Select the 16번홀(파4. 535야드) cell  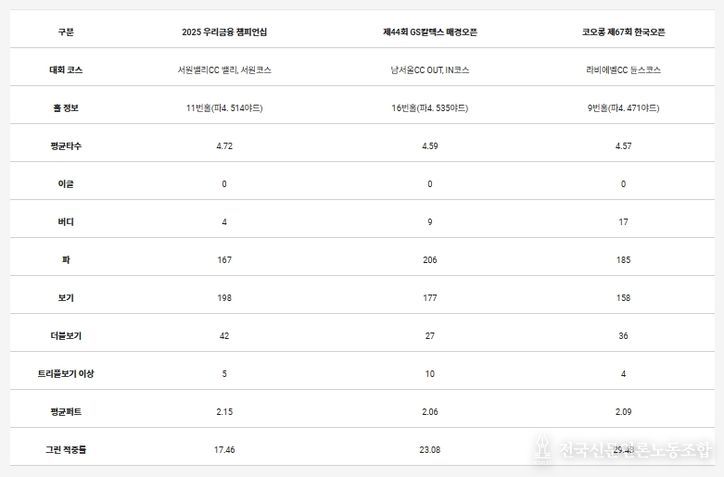pyautogui.click(x=430, y=107)
